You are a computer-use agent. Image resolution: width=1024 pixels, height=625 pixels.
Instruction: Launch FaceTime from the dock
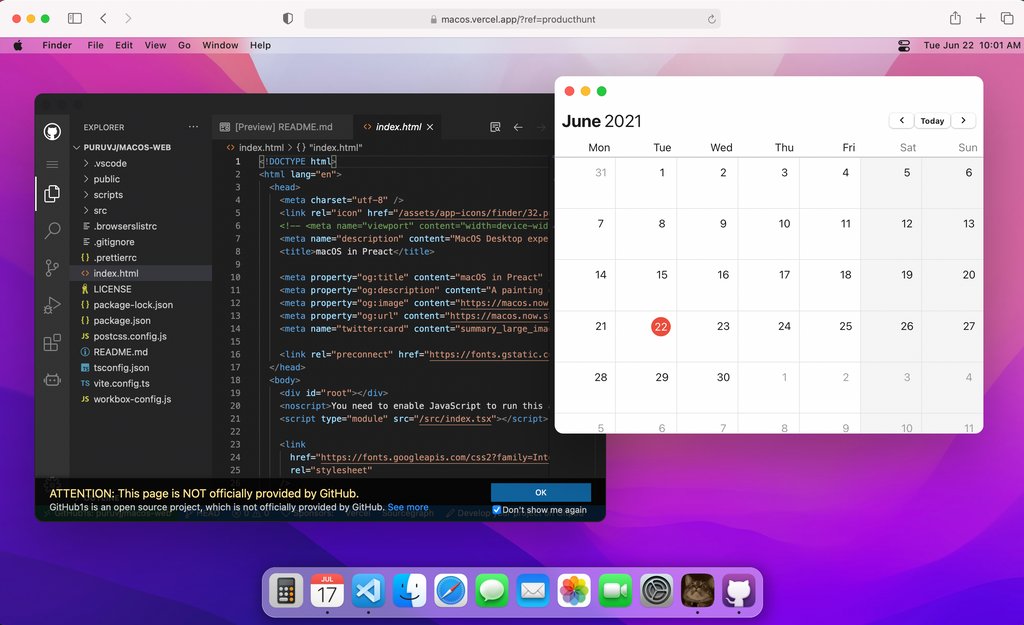tap(615, 592)
